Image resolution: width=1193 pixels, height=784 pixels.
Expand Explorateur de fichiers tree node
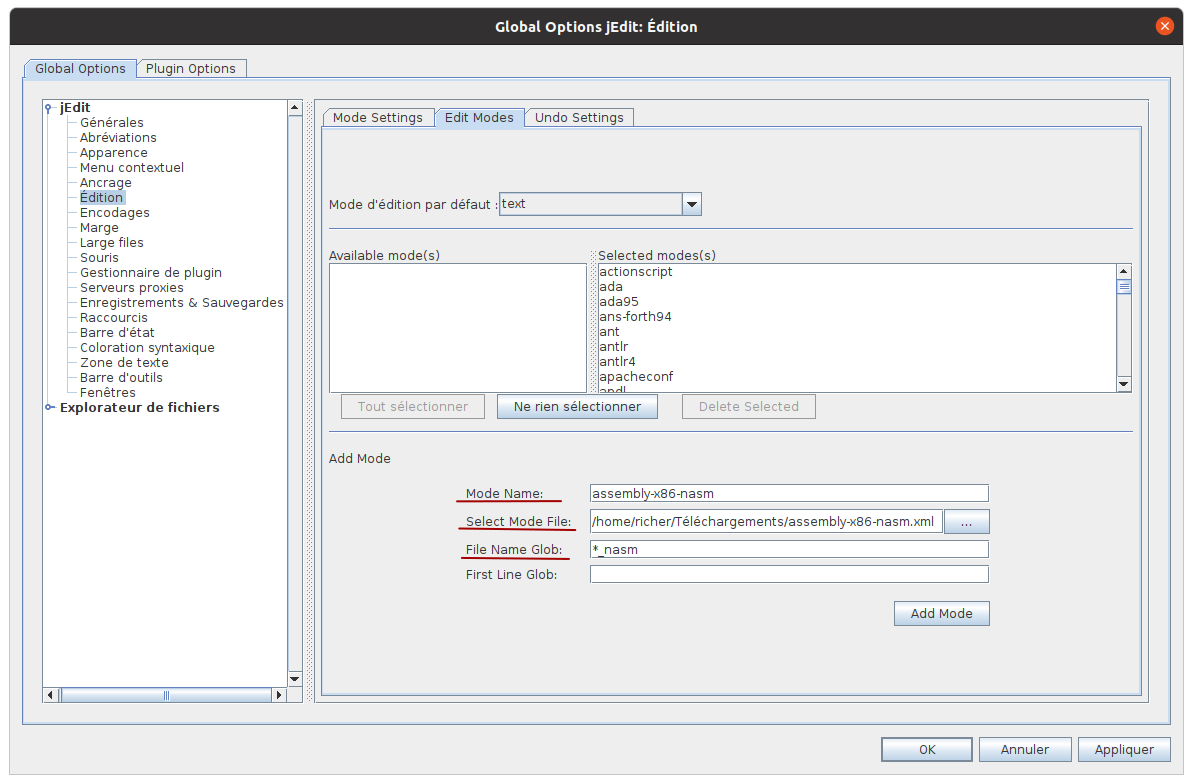pos(50,408)
